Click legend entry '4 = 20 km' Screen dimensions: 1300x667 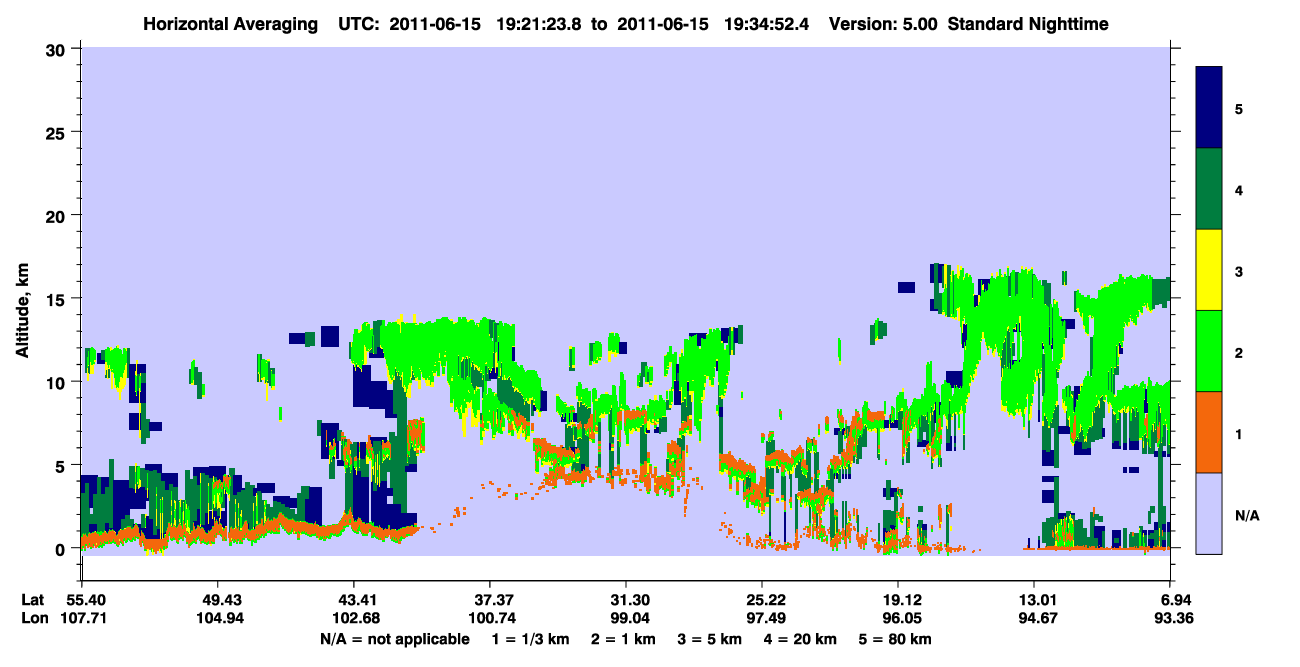click(801, 639)
